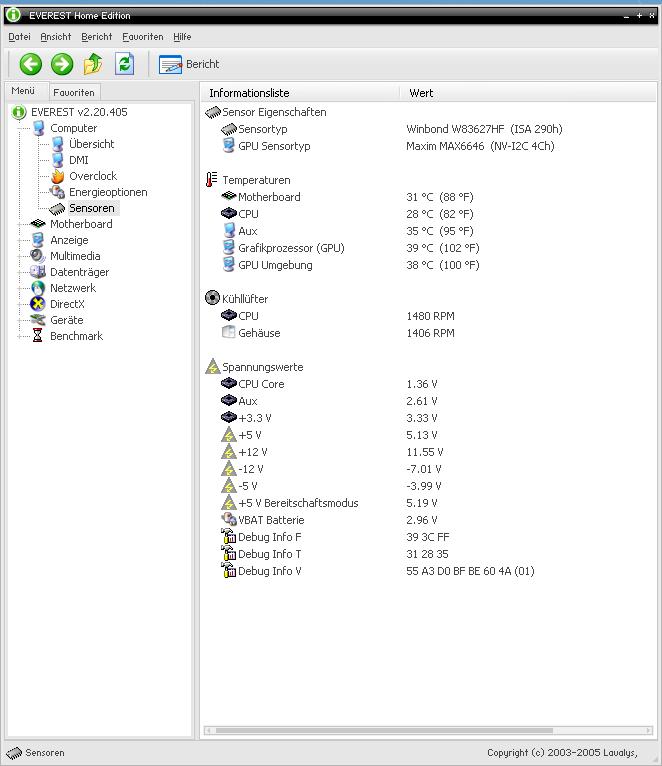662x766 pixels.
Task: Expand the DirectX tree node
Action: click(20, 304)
